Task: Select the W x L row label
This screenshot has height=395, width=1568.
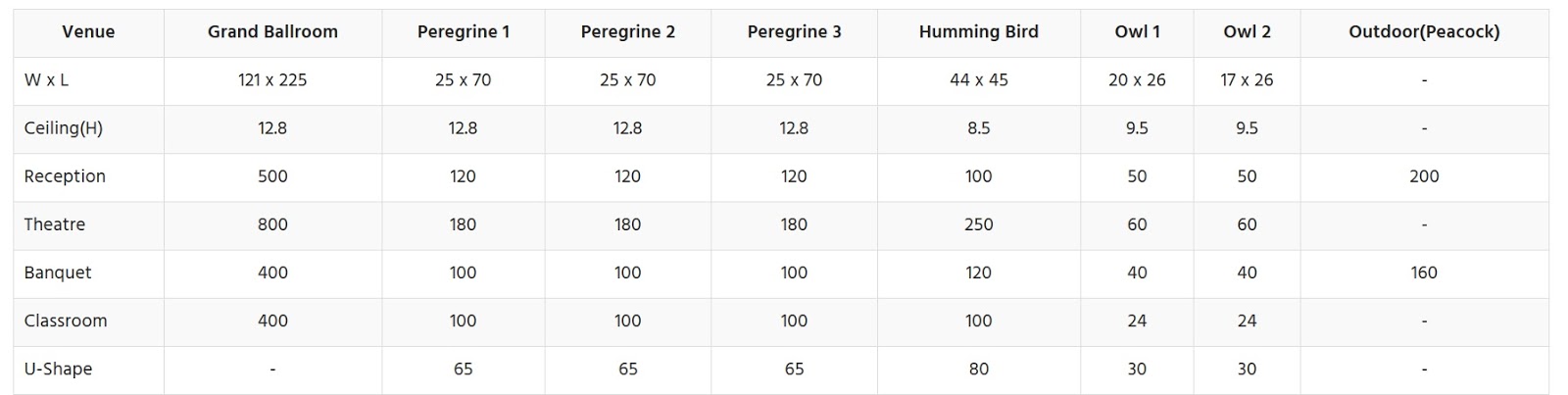Action: pos(46,80)
